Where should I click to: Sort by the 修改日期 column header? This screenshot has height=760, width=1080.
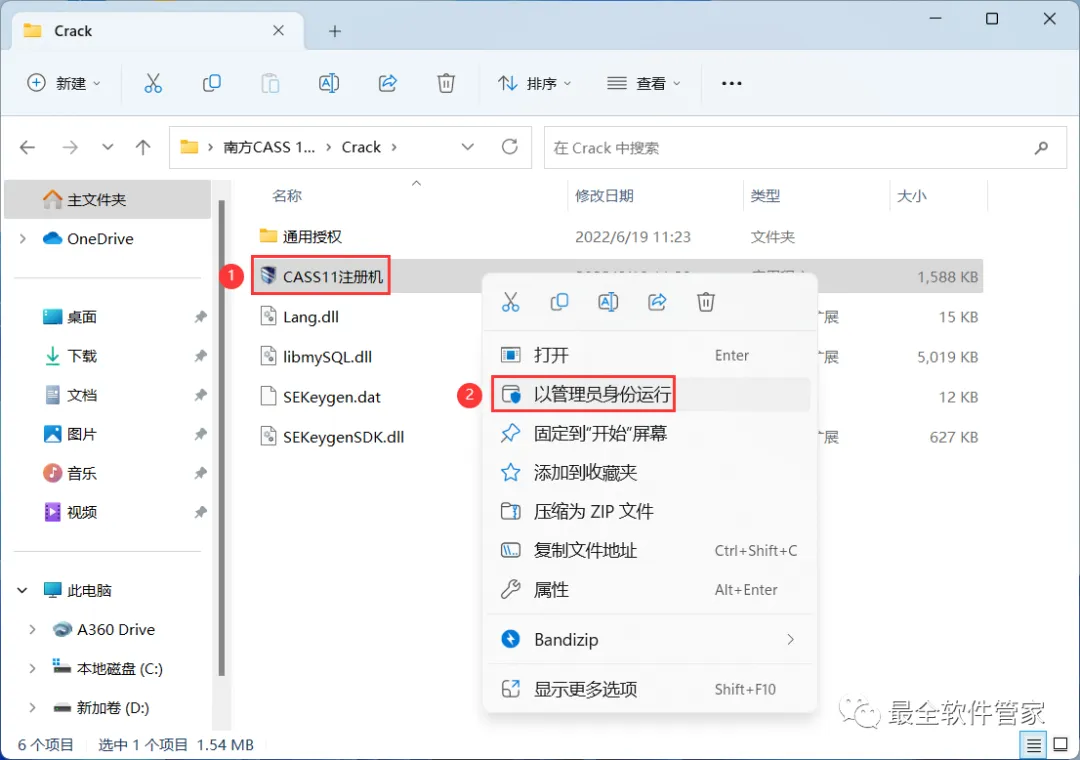(x=604, y=196)
